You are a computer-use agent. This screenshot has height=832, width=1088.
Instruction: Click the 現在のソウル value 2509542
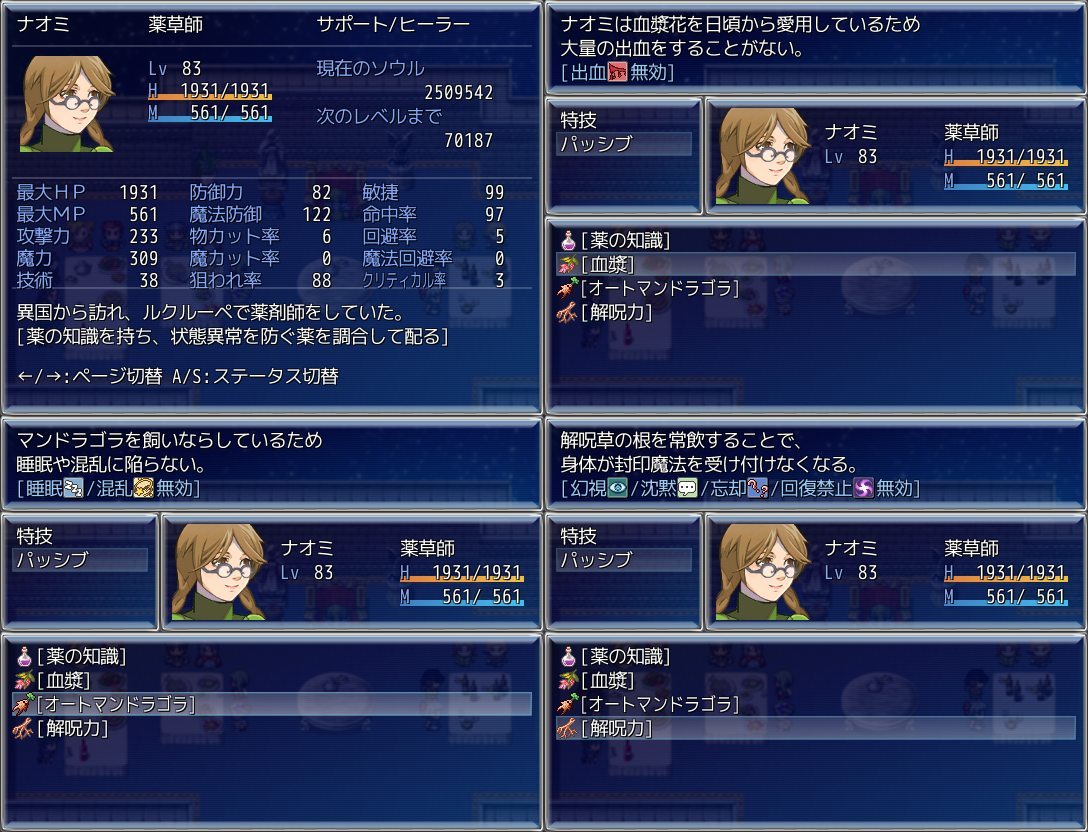(459, 92)
